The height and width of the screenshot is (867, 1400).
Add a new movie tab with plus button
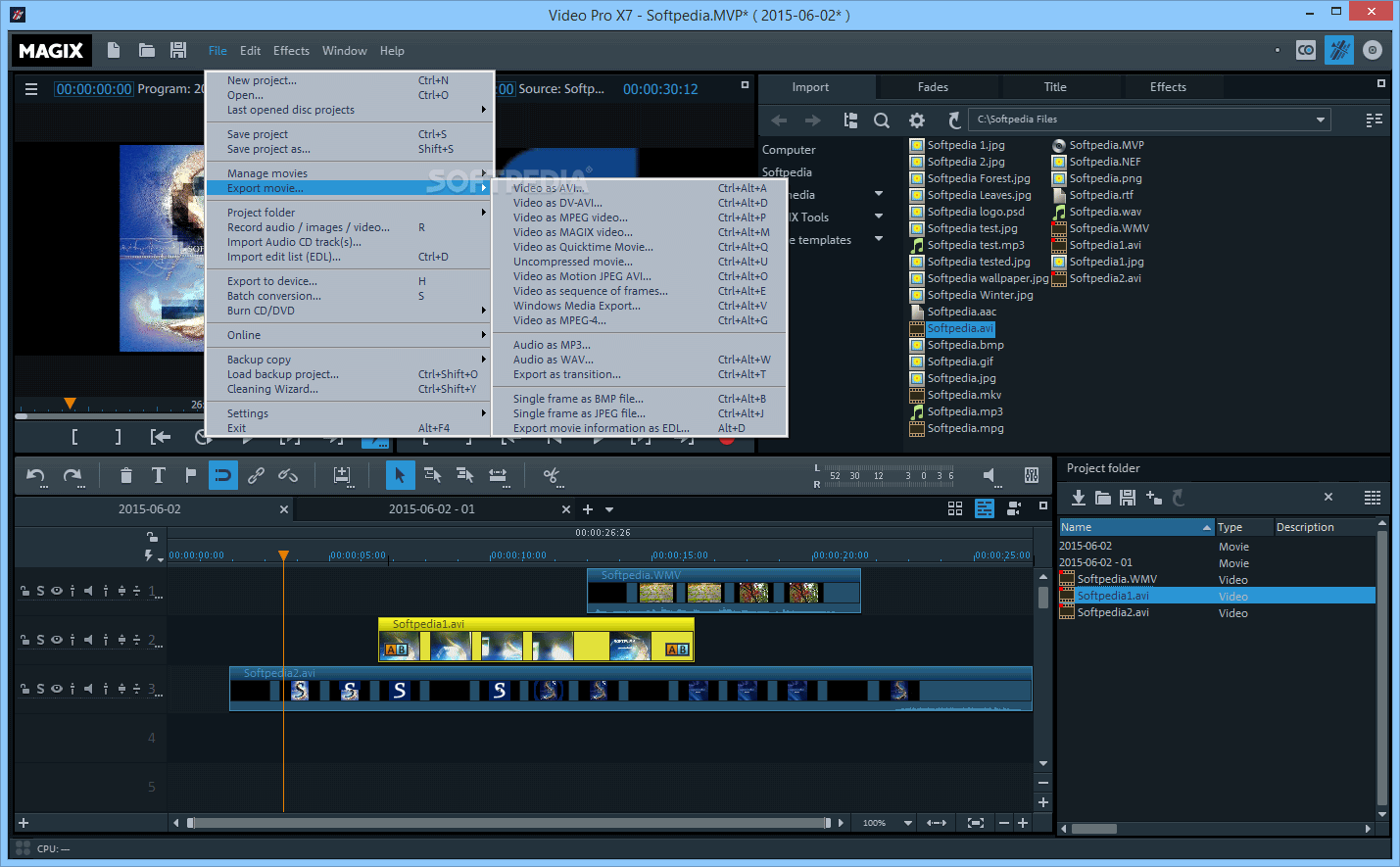pyautogui.click(x=588, y=509)
